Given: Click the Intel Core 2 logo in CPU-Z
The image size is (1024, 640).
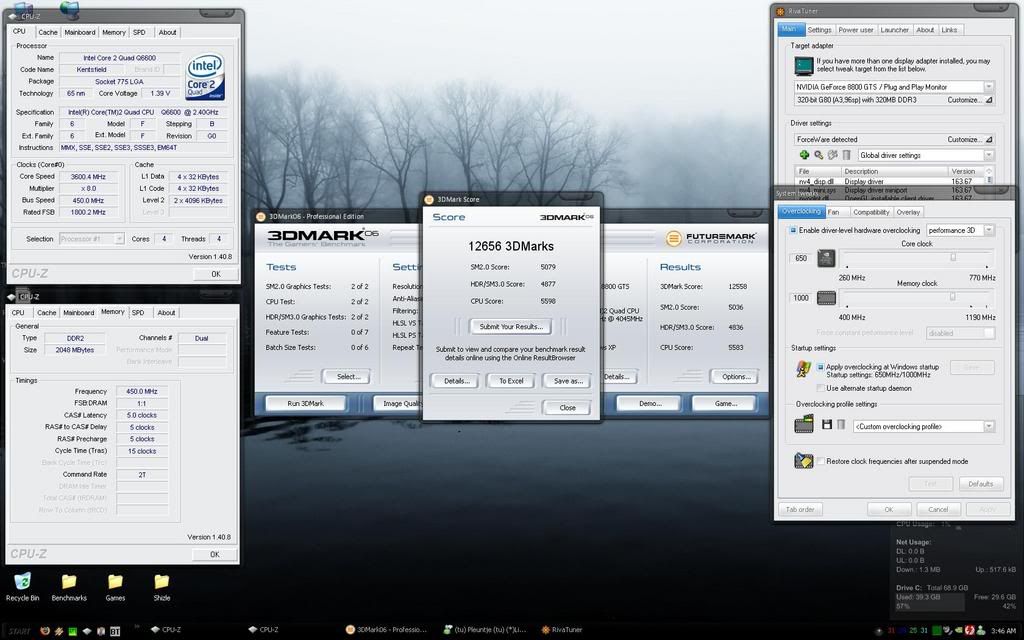Looking at the screenshot, I should [206, 77].
